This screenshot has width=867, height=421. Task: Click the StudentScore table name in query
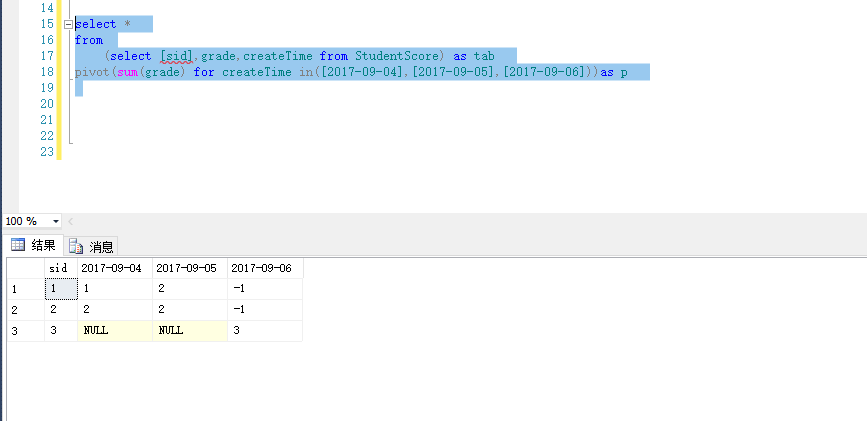point(398,56)
